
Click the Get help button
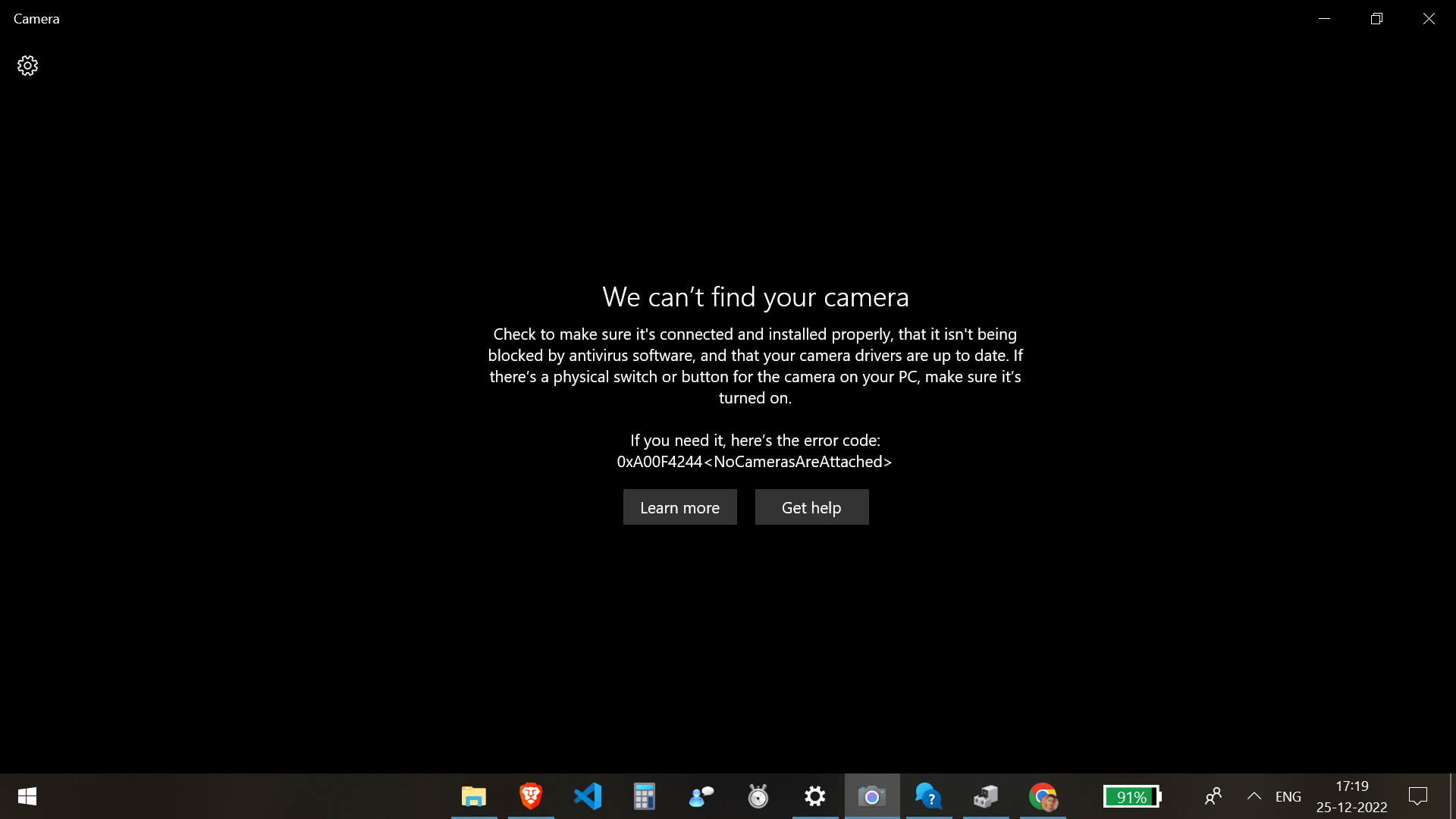coord(811,507)
